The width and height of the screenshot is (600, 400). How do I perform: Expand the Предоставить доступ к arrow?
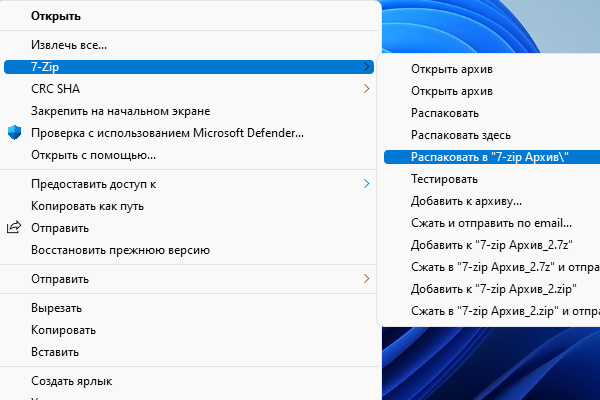point(366,184)
